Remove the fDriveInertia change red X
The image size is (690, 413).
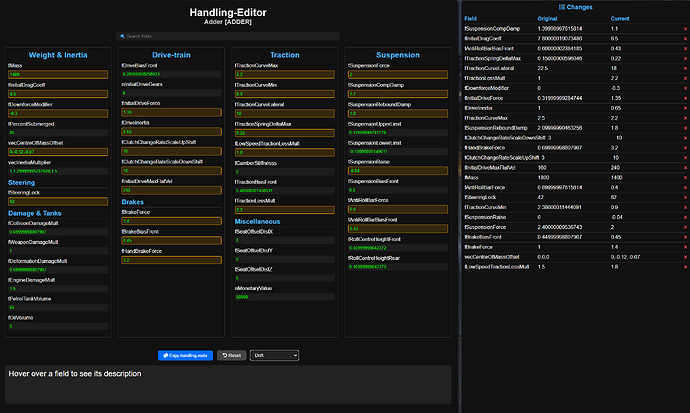685,108
